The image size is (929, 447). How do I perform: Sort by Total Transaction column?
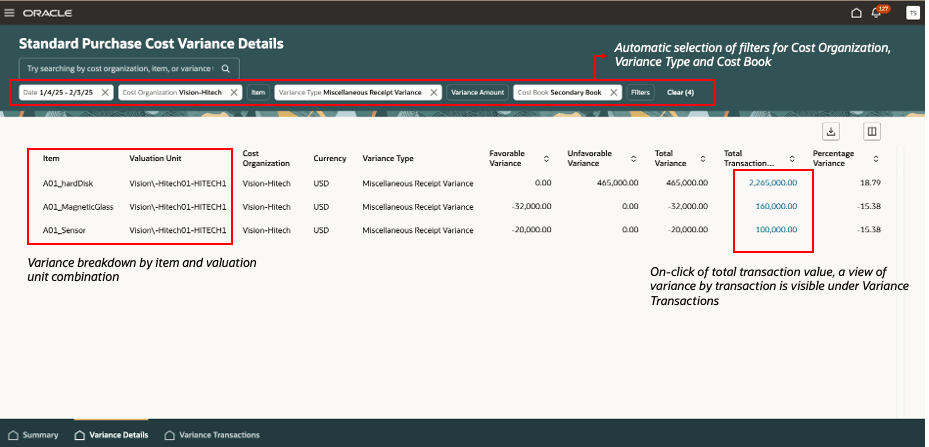[x=792, y=159]
